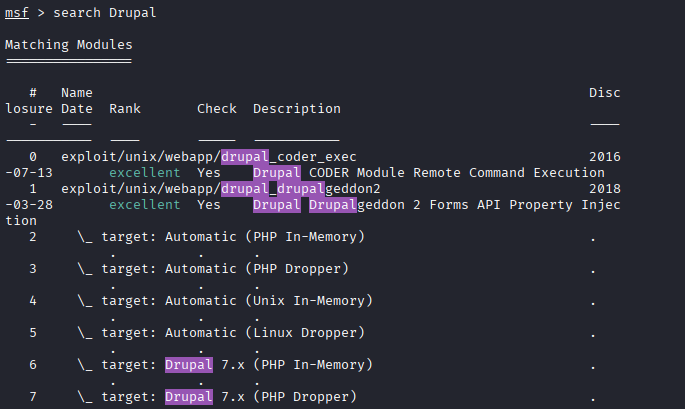Viewport: 685px width, 409px height.
Task: Select the drupal_coder_exec module path
Action: pos(209,157)
